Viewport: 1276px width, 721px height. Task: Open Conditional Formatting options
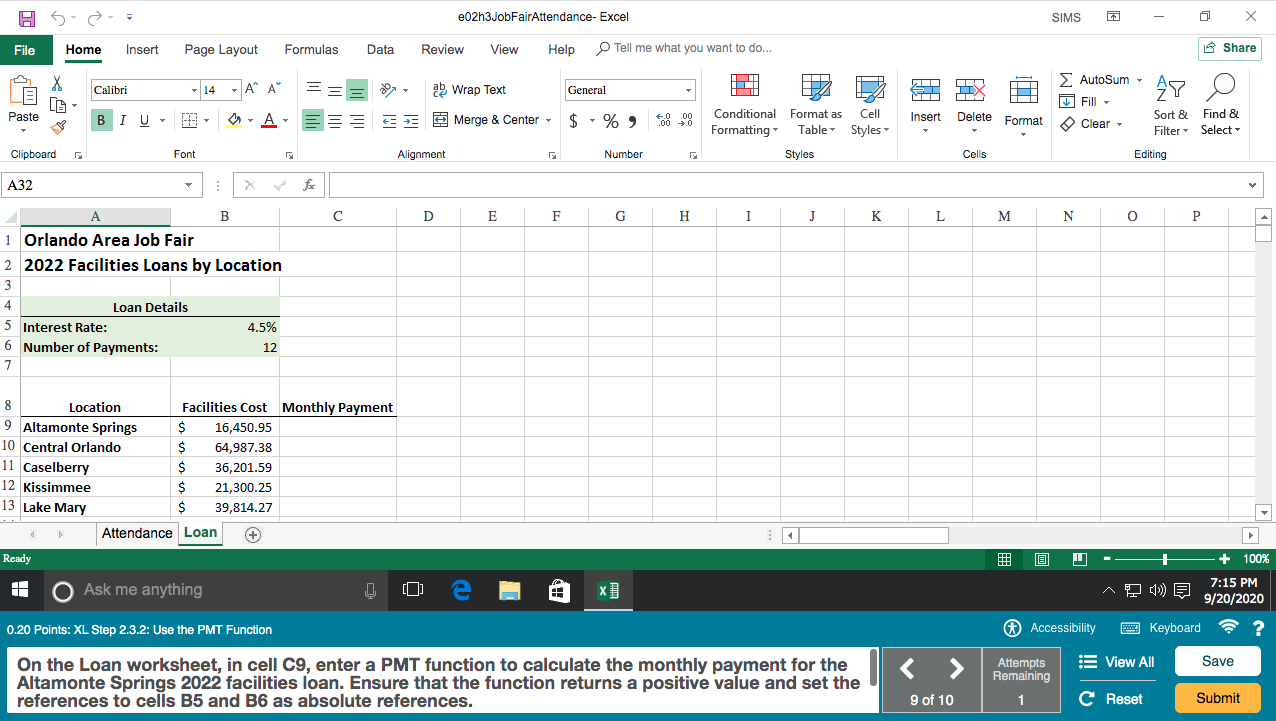tap(744, 105)
